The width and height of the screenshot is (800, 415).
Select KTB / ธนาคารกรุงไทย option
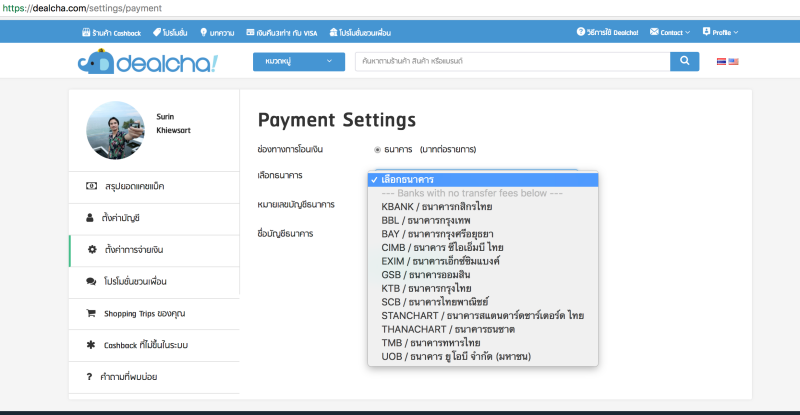tap(483, 288)
